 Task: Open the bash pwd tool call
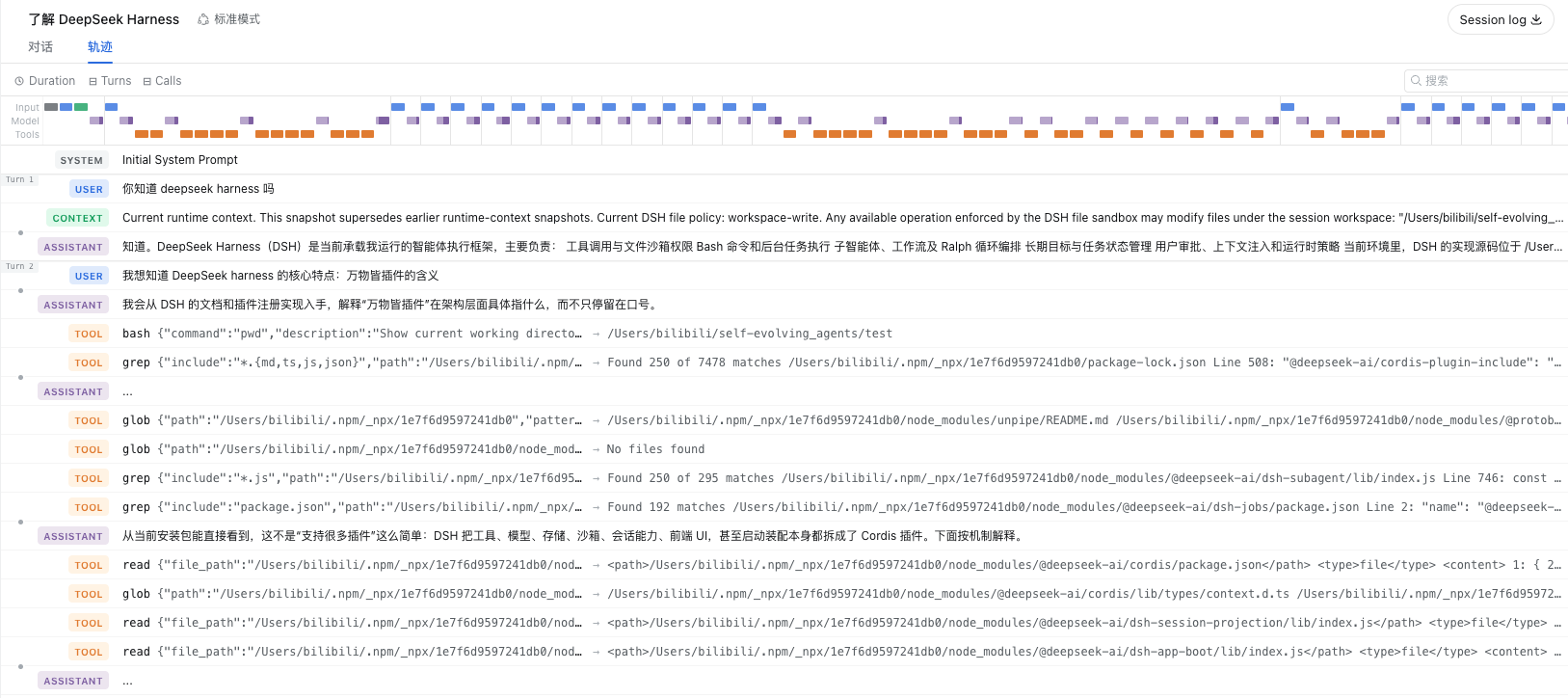click(784, 334)
